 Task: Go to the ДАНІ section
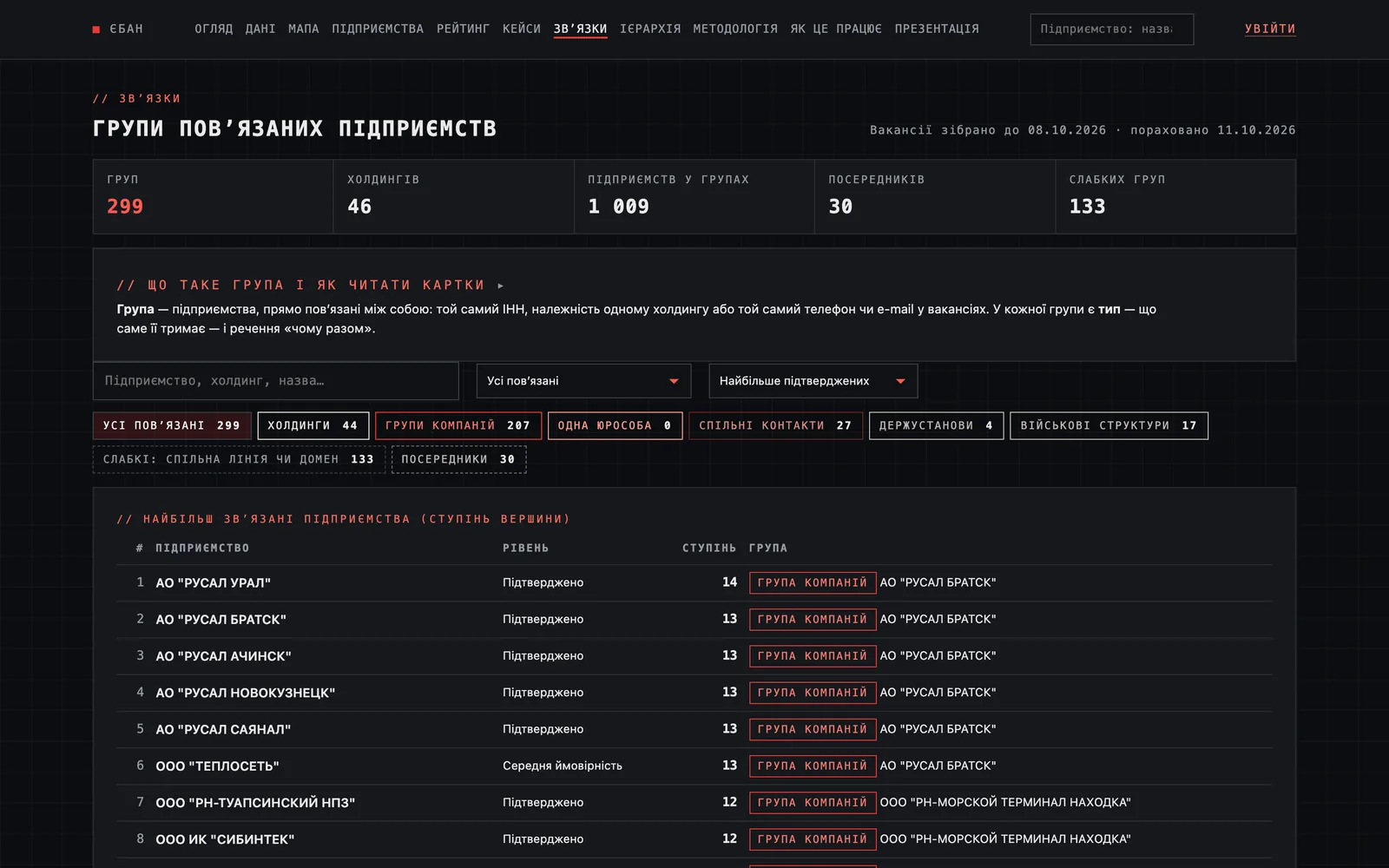[260, 29]
